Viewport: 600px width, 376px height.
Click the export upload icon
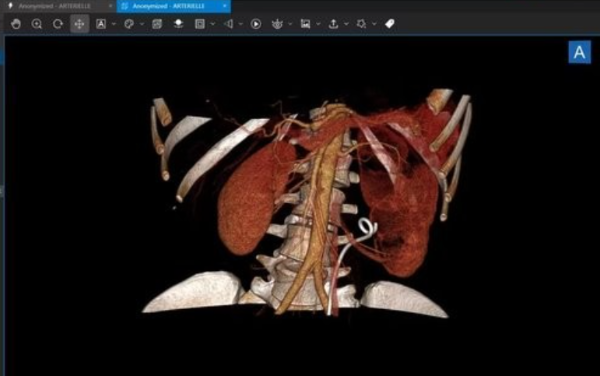click(333, 24)
